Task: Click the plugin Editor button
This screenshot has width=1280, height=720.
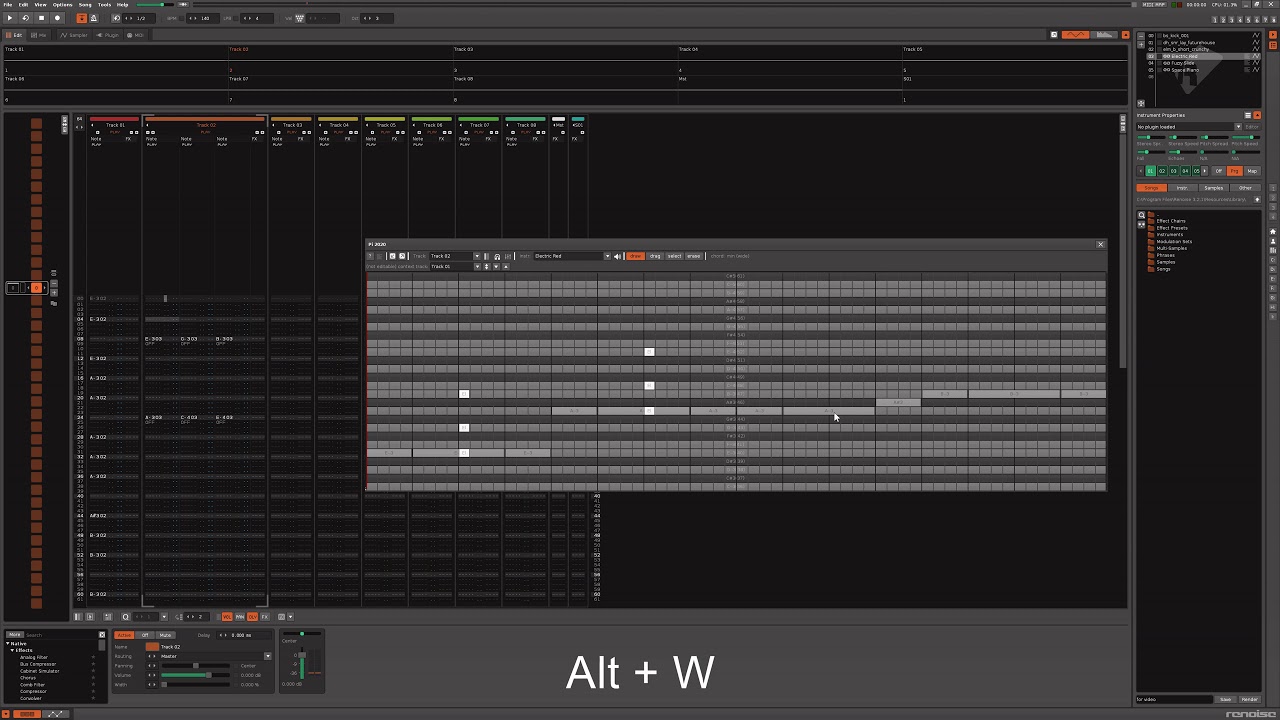Action: (x=1252, y=127)
